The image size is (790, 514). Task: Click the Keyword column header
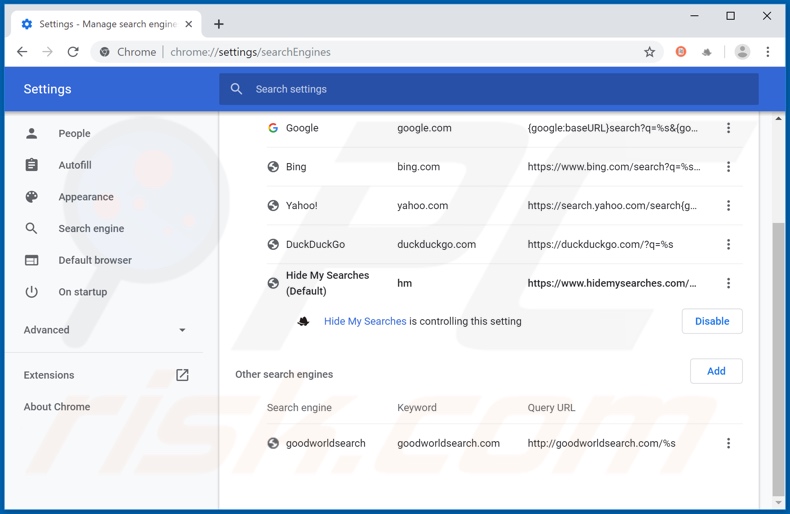pos(417,408)
